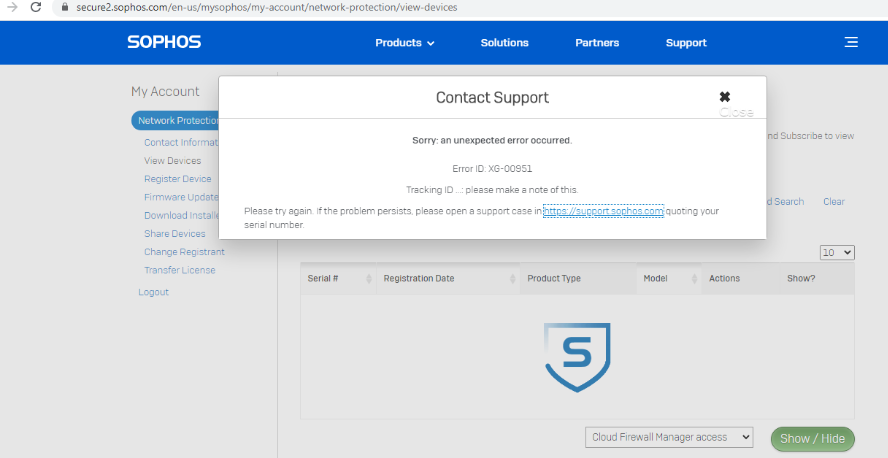Open the Cloud Firewall Manager access dropdown
The width and height of the screenshot is (888, 458).
669,437
